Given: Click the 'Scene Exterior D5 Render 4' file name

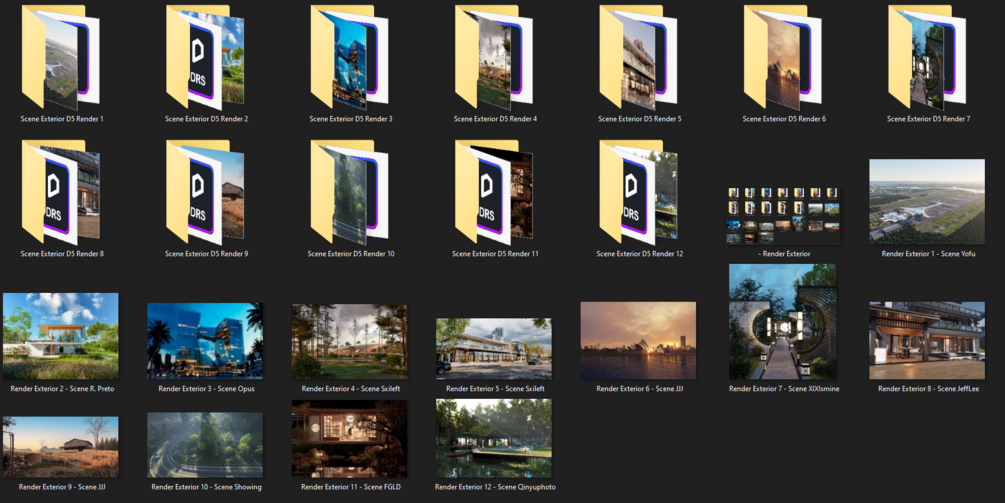Looking at the screenshot, I should (495, 119).
